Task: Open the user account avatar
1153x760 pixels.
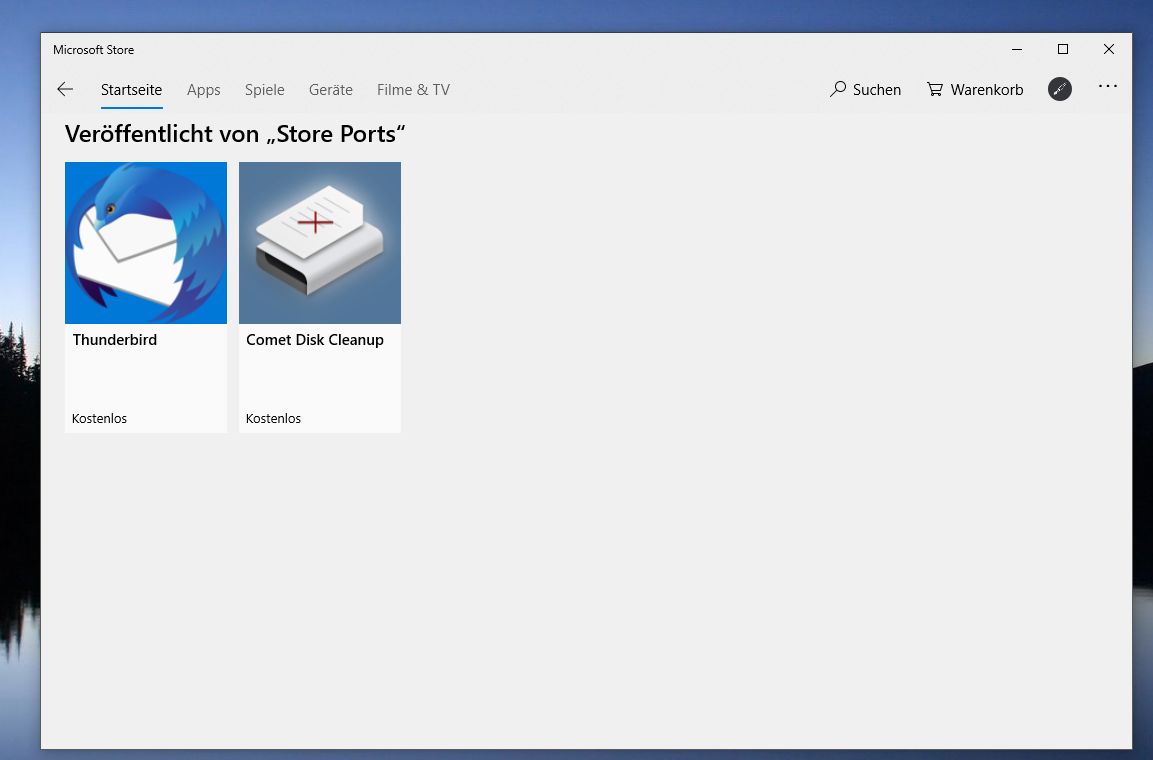Action: click(1060, 89)
